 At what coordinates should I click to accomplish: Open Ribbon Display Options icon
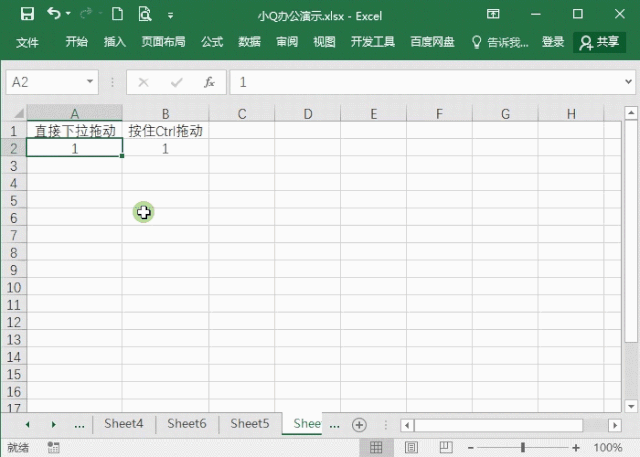pyautogui.click(x=493, y=14)
